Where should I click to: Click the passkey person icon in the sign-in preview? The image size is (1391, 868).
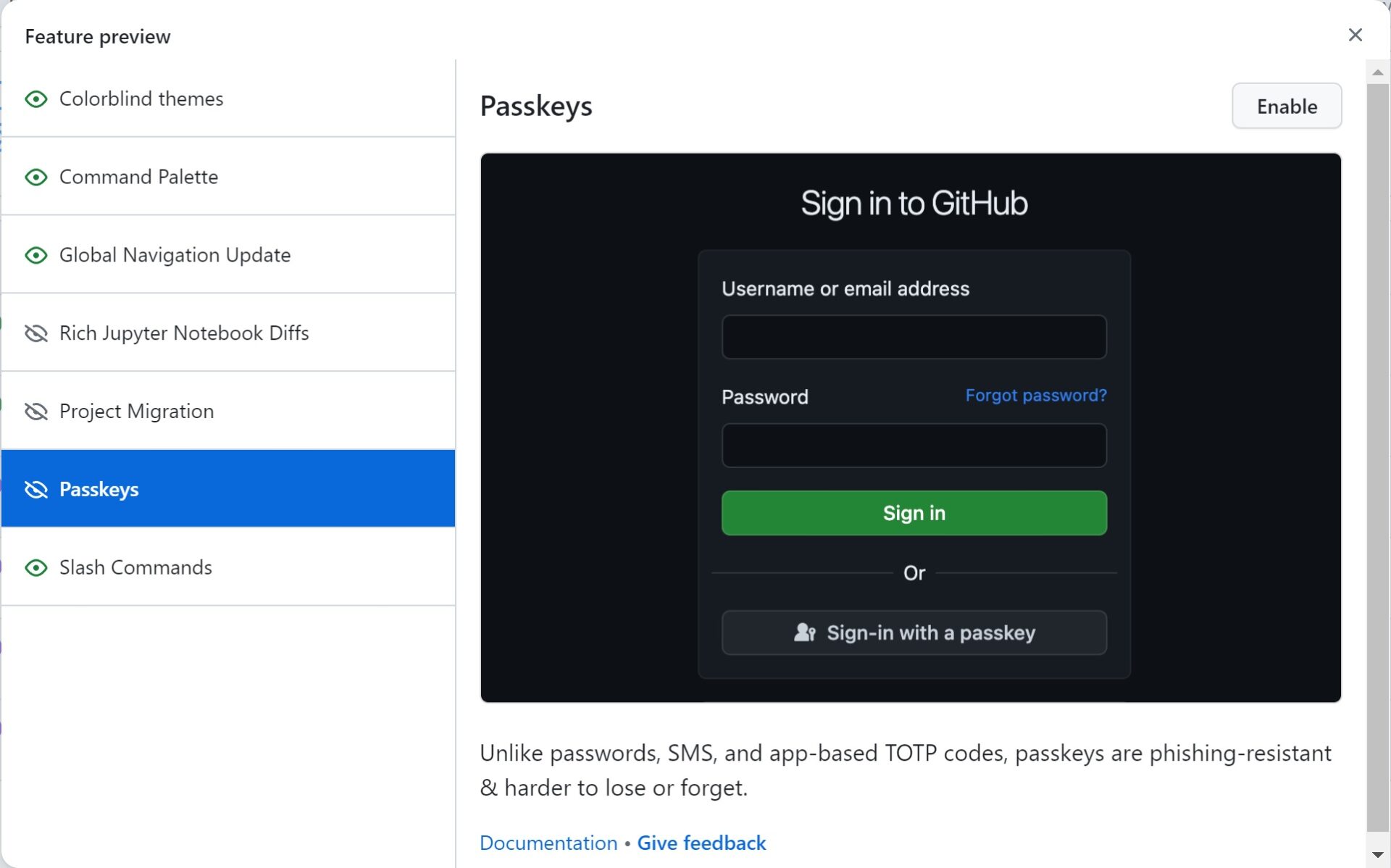[804, 633]
